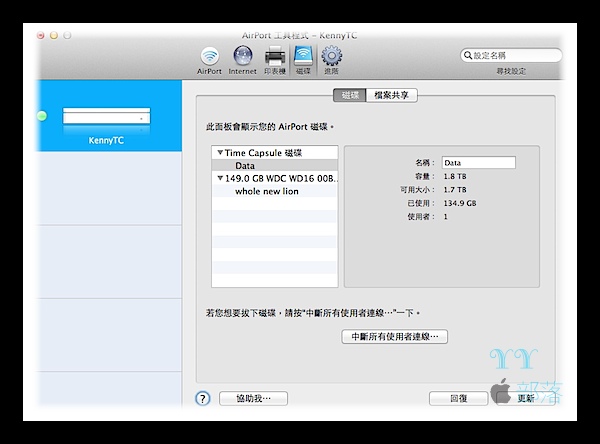This screenshot has width=600, height=444.
Task: Click the window's red close button
Action: tap(41, 36)
